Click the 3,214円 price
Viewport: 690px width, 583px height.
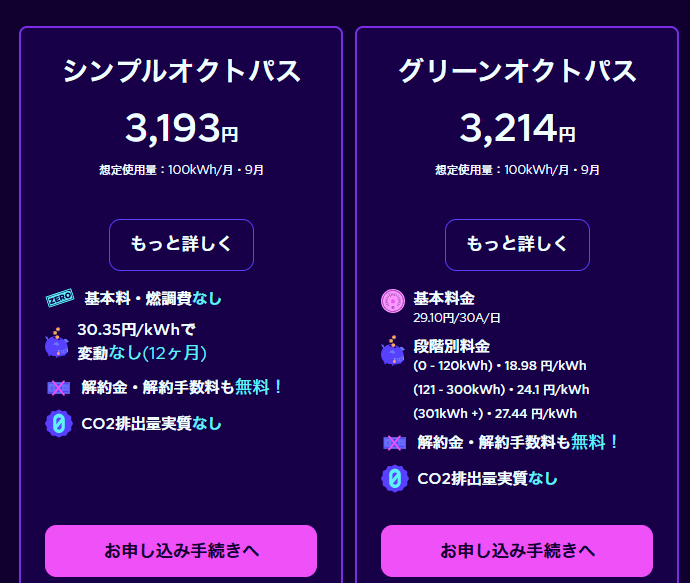click(517, 128)
